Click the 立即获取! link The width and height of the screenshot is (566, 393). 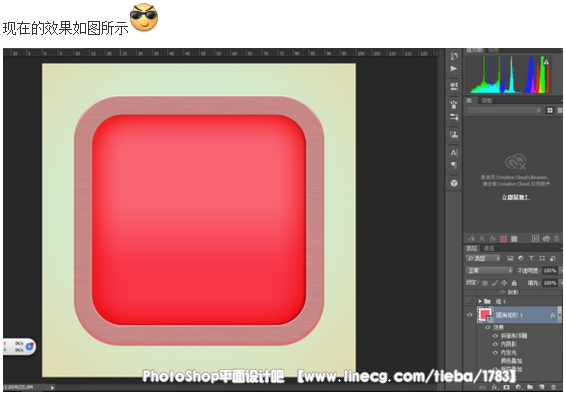tap(516, 197)
